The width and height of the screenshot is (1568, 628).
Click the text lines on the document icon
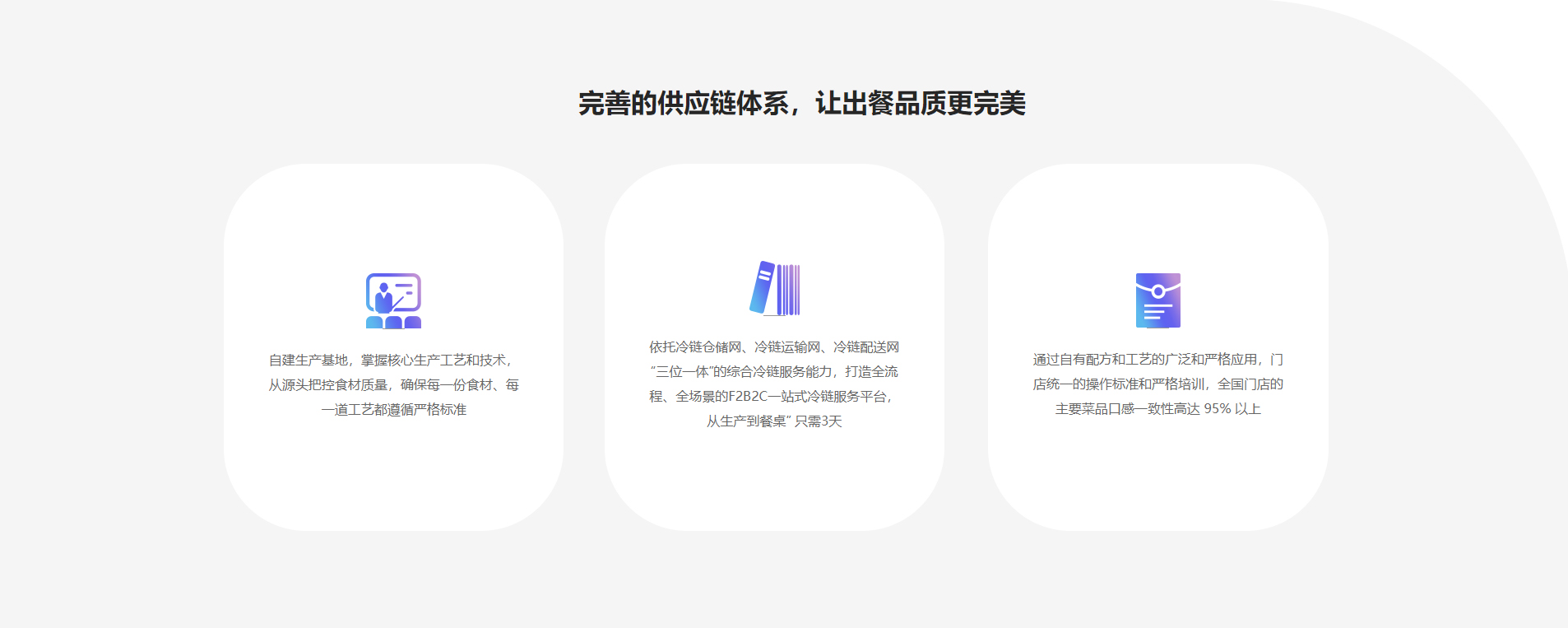1156,312
